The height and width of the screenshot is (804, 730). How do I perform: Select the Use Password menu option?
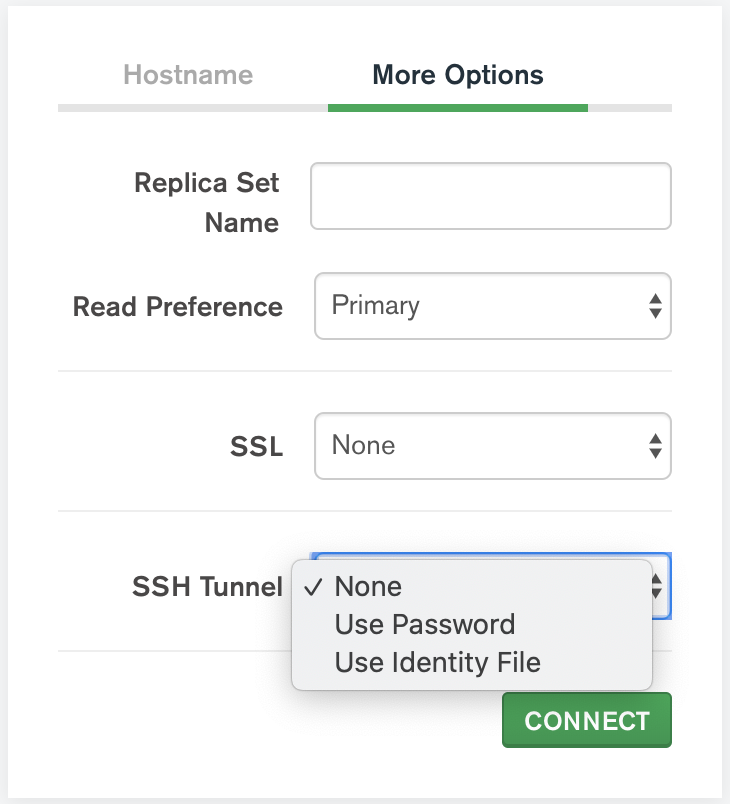click(425, 625)
